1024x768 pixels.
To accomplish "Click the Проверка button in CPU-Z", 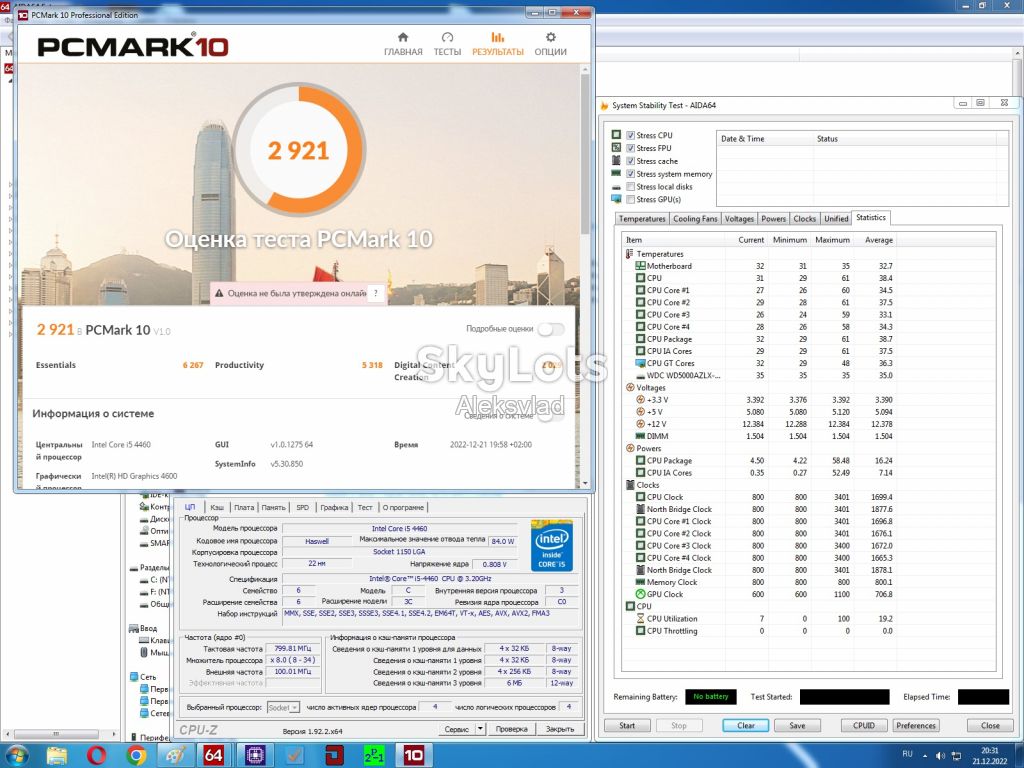I will point(511,729).
